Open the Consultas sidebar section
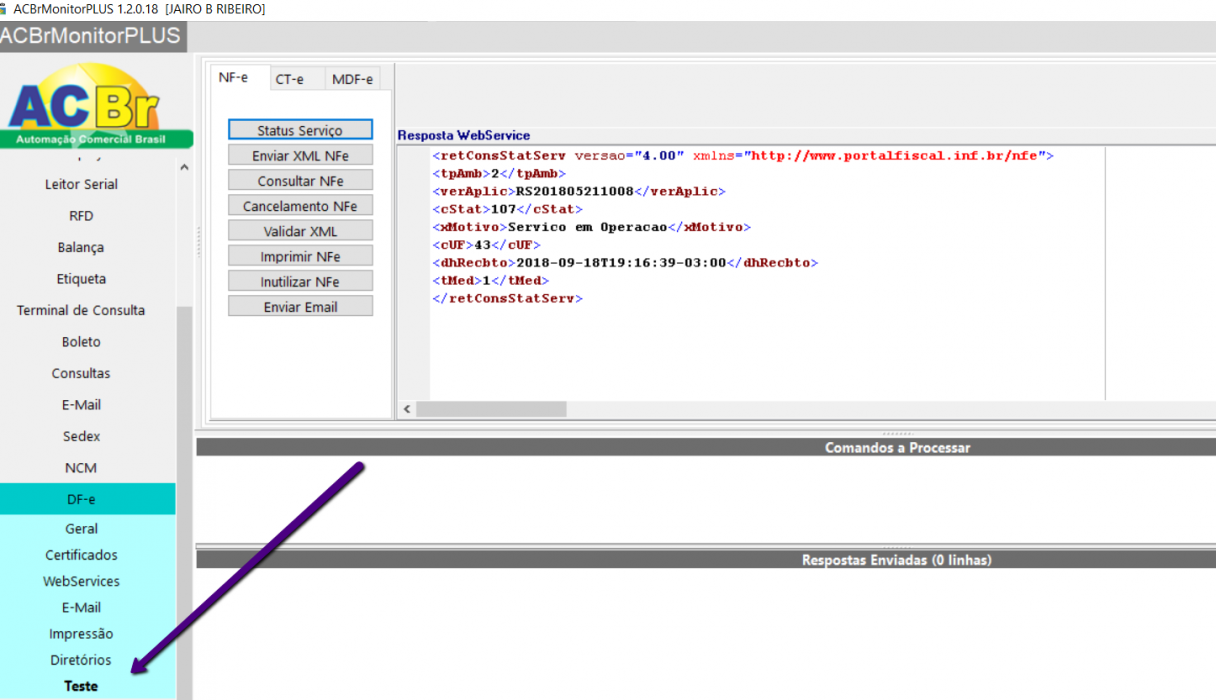1216x700 pixels. click(81, 373)
